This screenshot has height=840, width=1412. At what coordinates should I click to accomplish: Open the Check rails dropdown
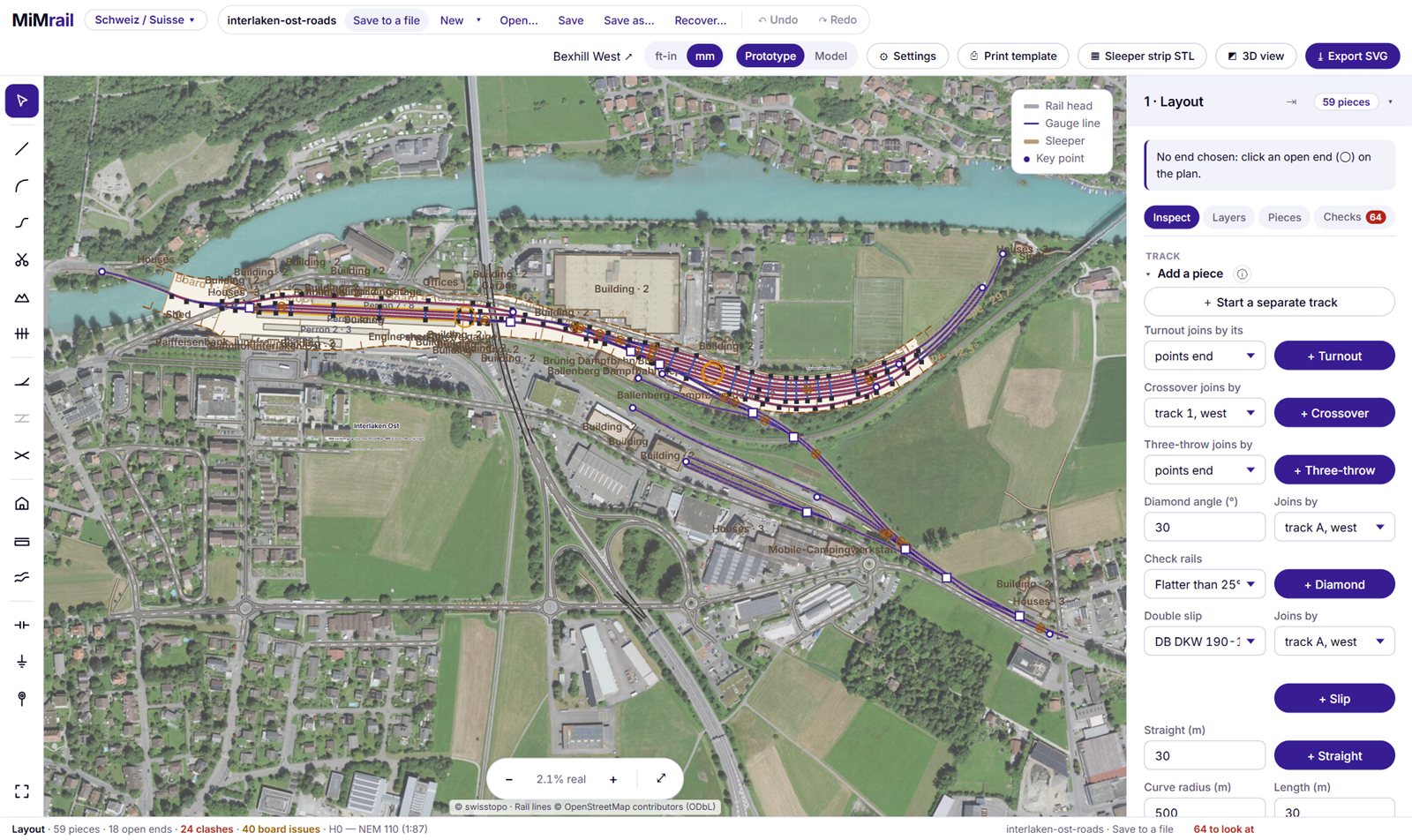pos(1205,584)
